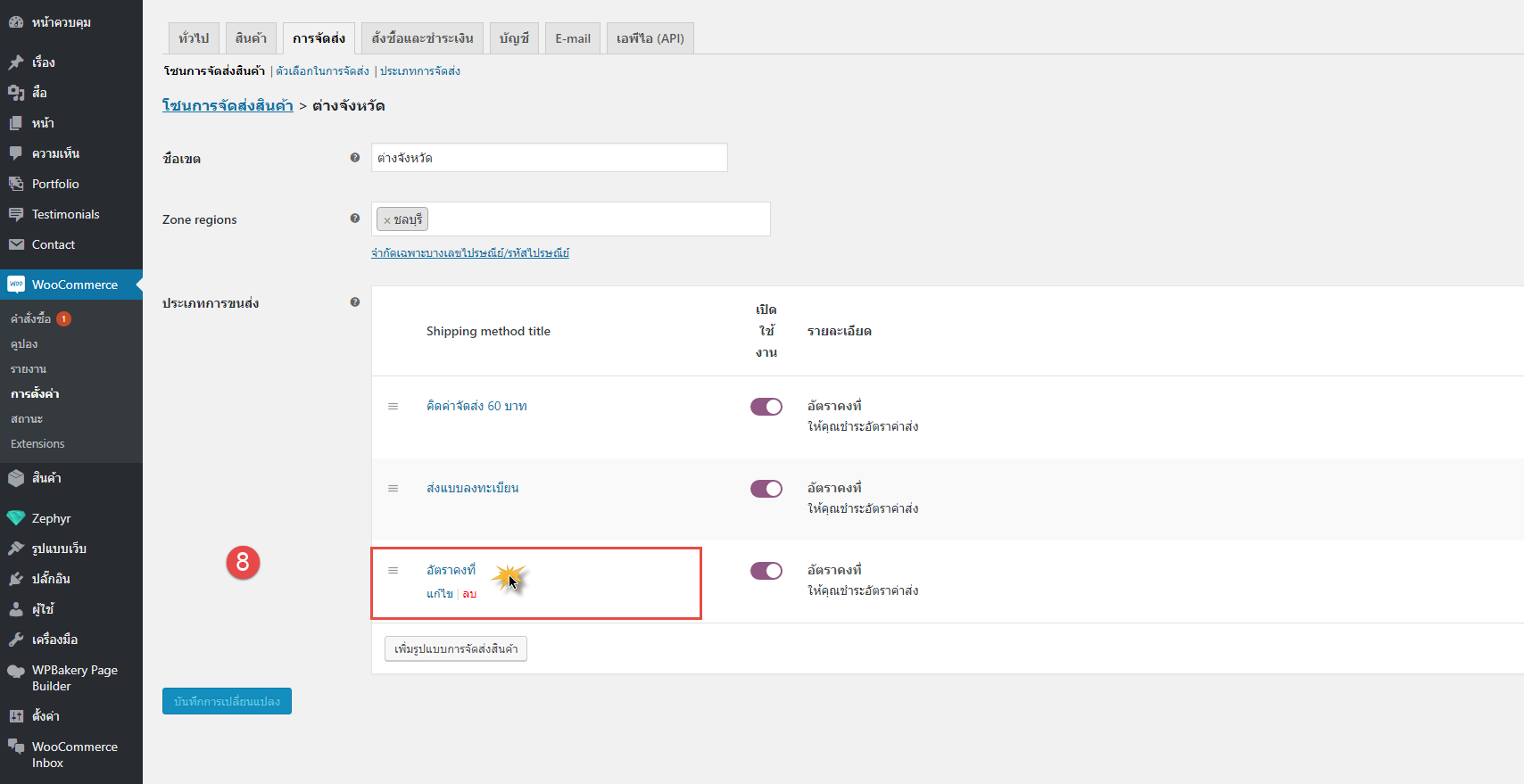Click เพิ่มรูปแบบการจัดส่งสินค้า button
This screenshot has width=1524, height=784.
pyautogui.click(x=456, y=648)
